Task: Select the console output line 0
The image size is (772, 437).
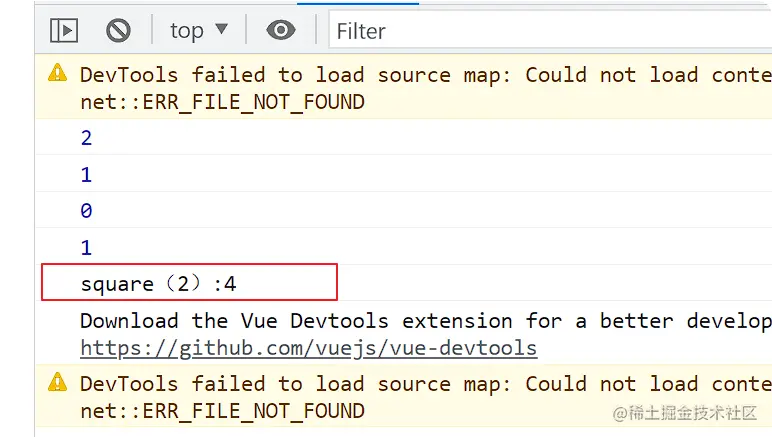Action: click(404, 210)
